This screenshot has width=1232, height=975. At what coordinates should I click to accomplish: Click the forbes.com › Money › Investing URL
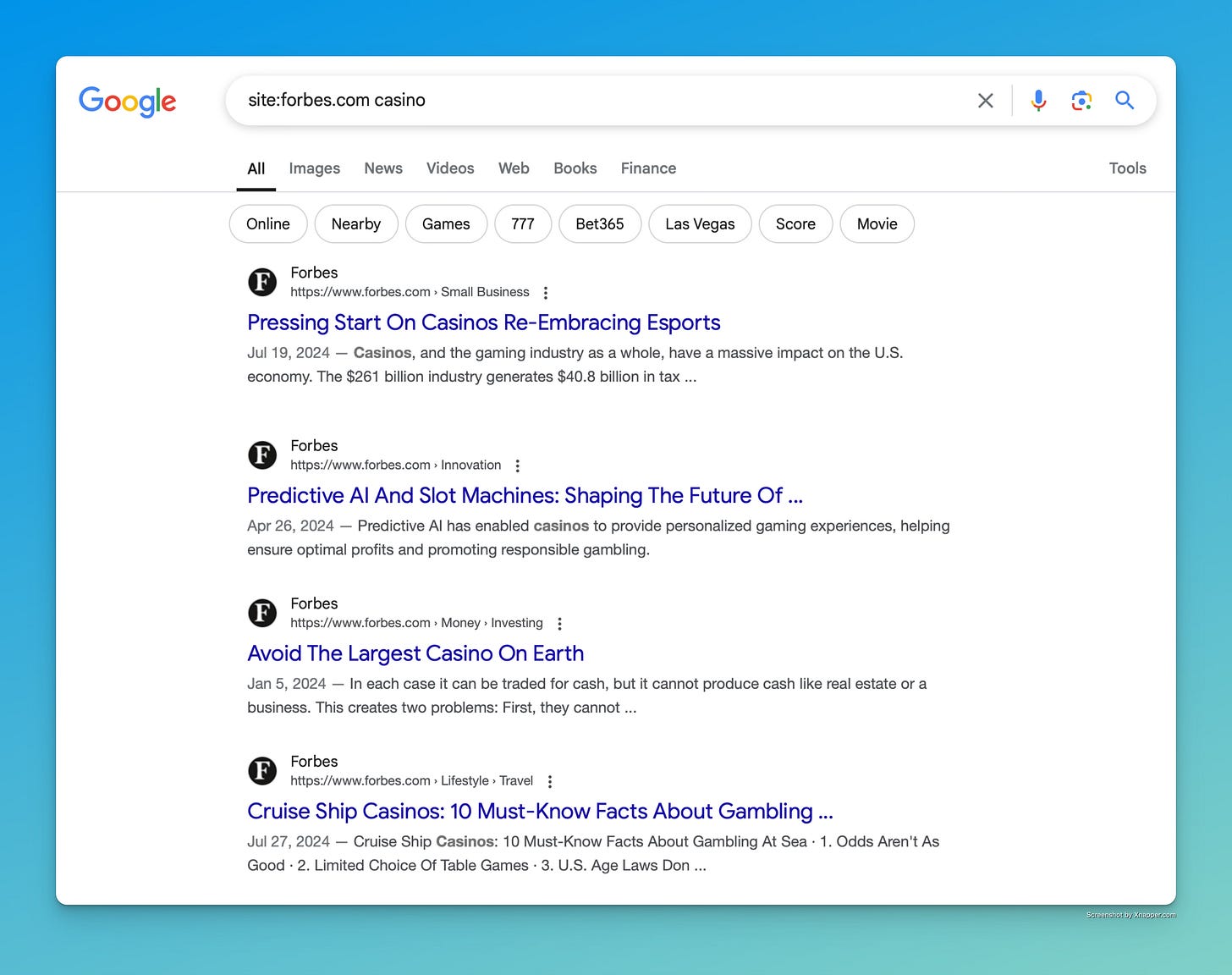[x=416, y=623]
